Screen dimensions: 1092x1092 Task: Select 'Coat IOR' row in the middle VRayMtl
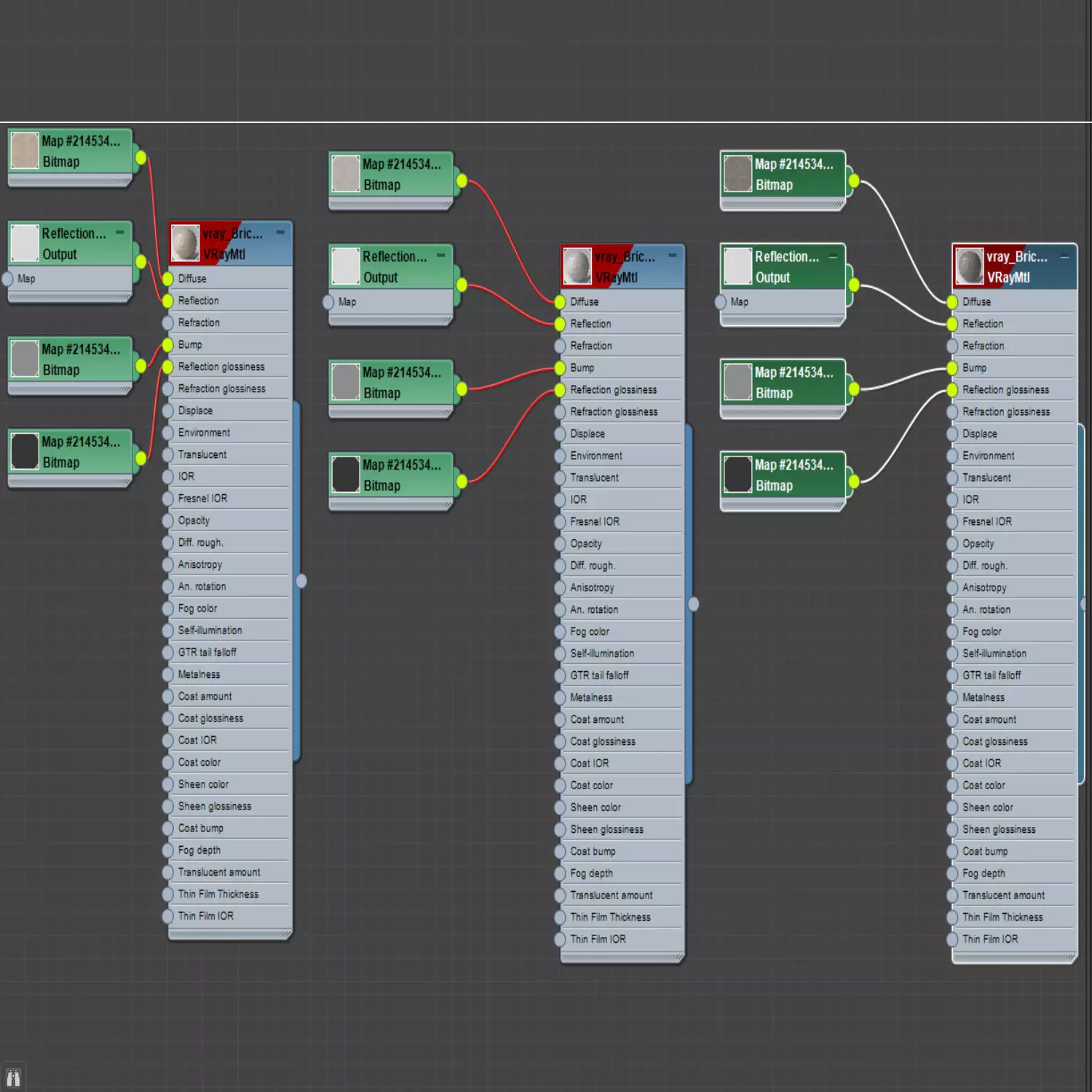click(622, 763)
